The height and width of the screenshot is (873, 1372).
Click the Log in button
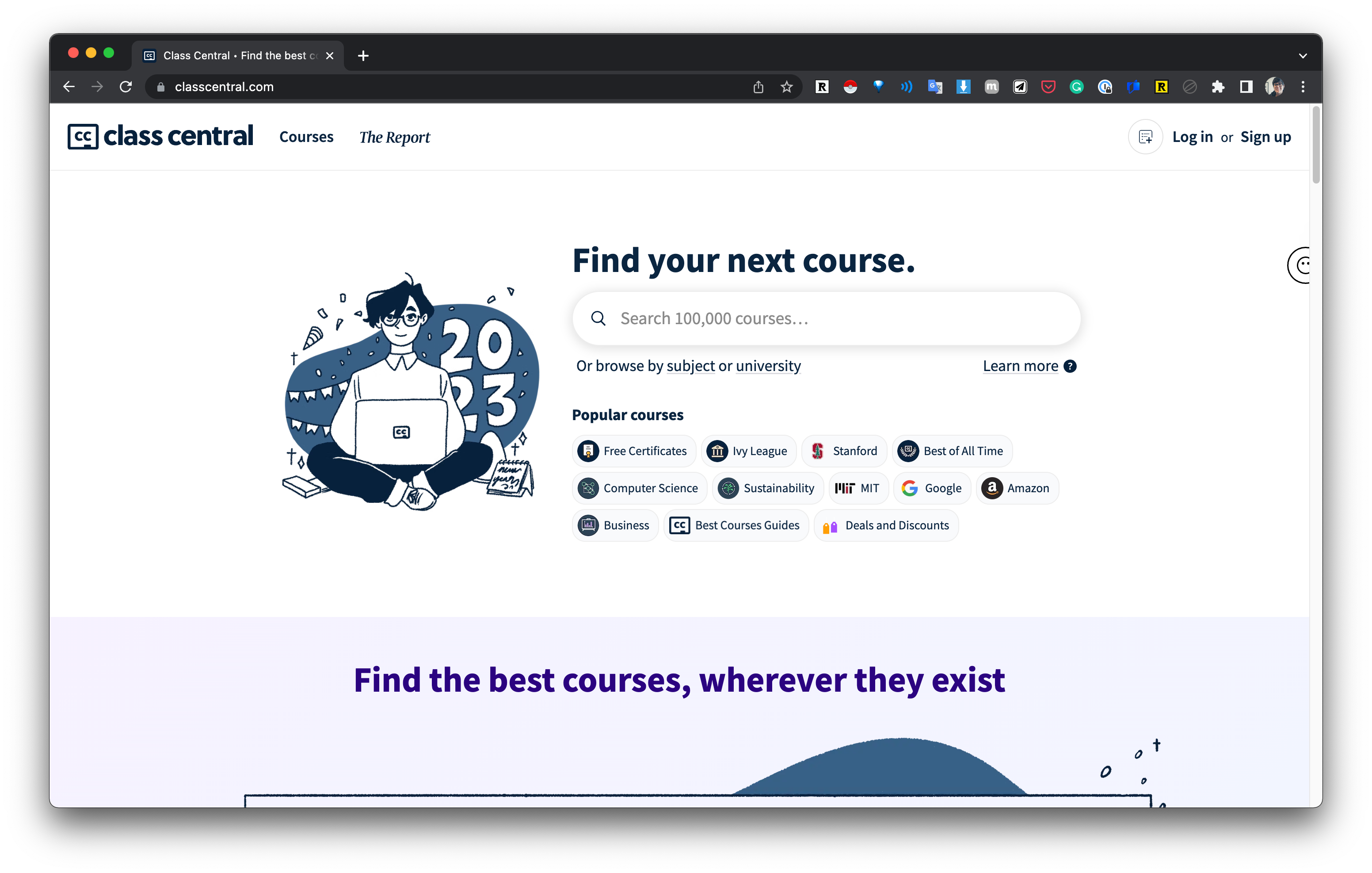coord(1191,136)
